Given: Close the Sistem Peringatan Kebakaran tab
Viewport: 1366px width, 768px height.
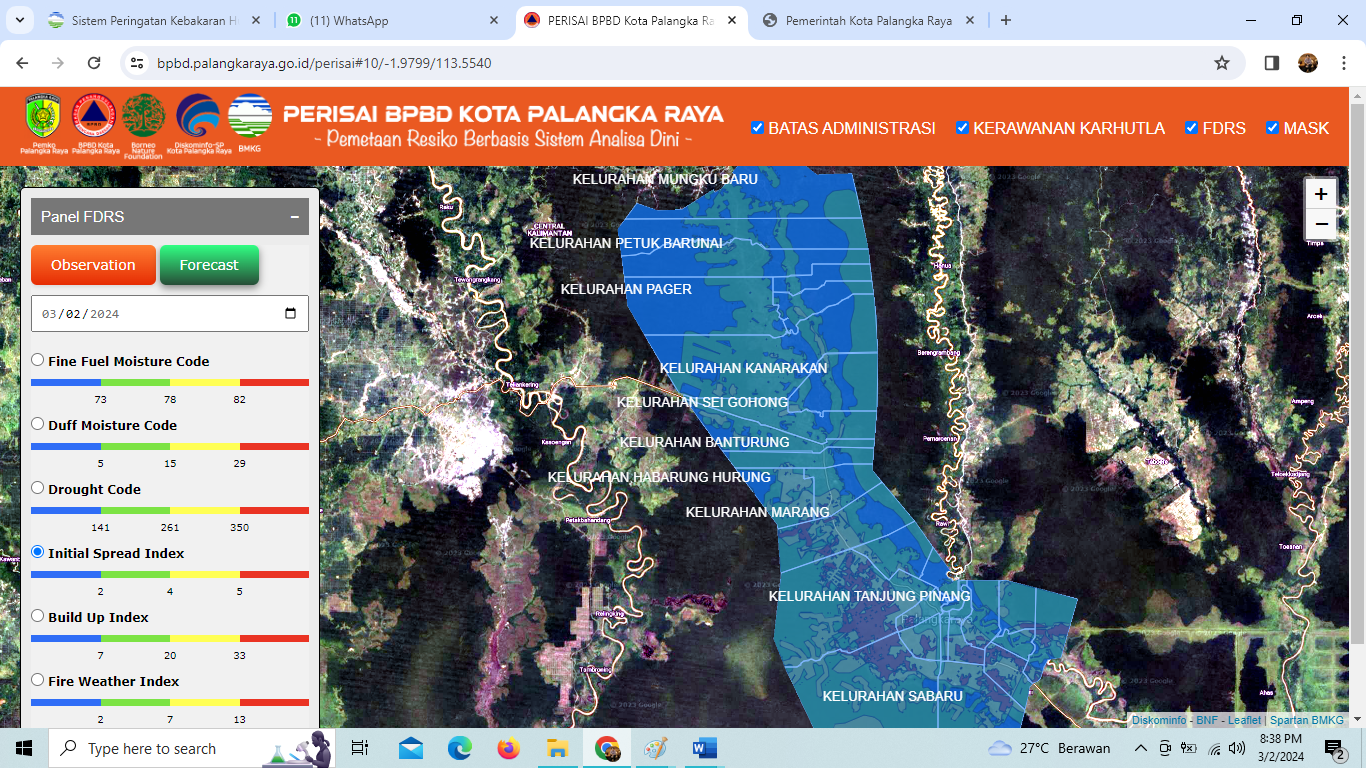Looking at the screenshot, I should pos(256,20).
